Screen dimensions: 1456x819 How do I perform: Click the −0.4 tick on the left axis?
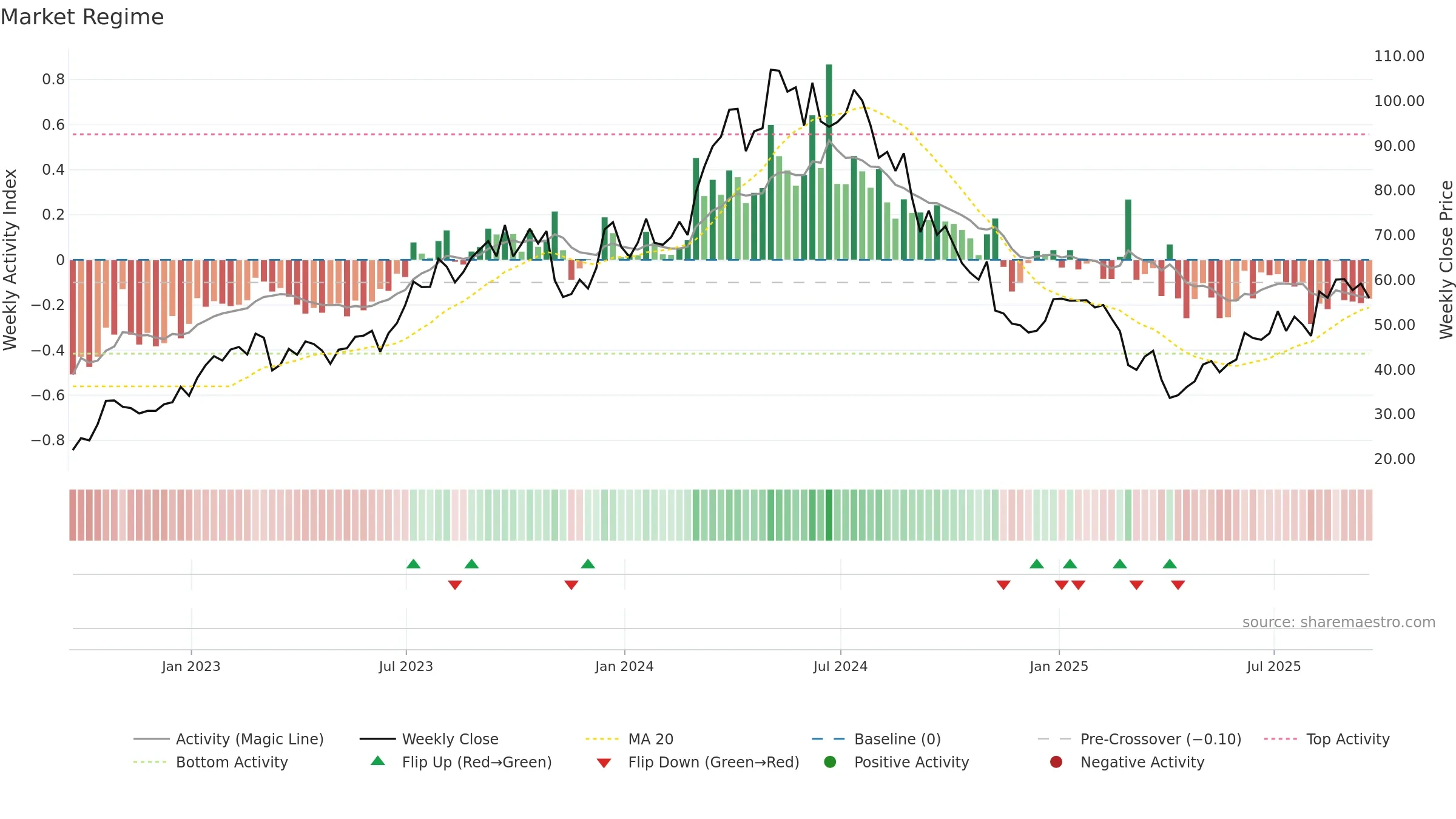point(48,350)
